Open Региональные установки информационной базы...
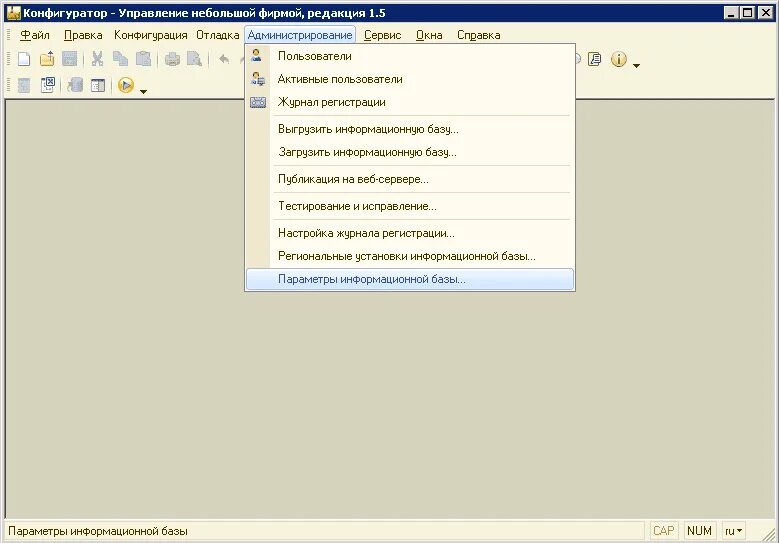This screenshot has height=543, width=779. [410, 256]
